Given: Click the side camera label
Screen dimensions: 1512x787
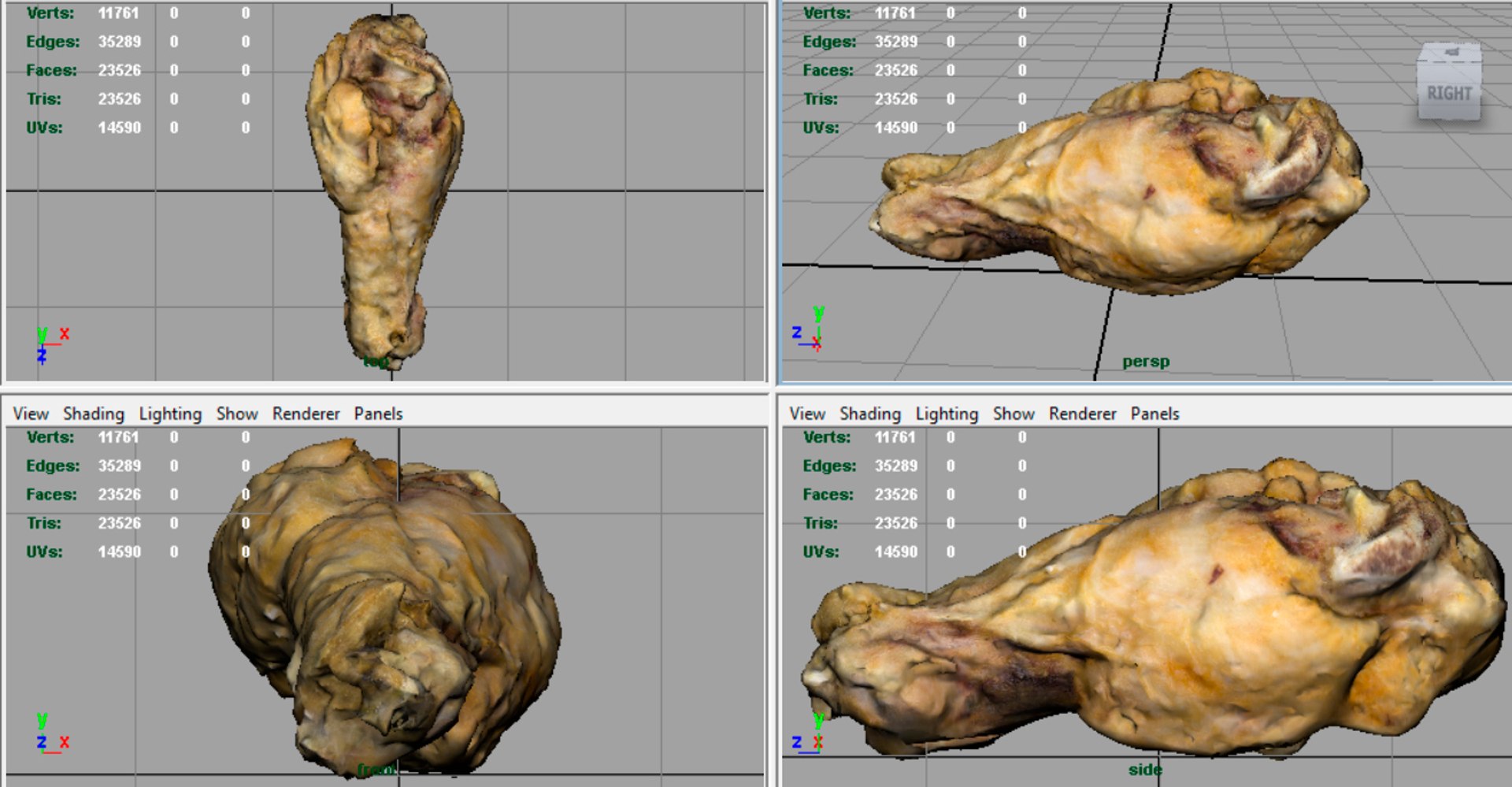Looking at the screenshot, I should pos(1145,770).
